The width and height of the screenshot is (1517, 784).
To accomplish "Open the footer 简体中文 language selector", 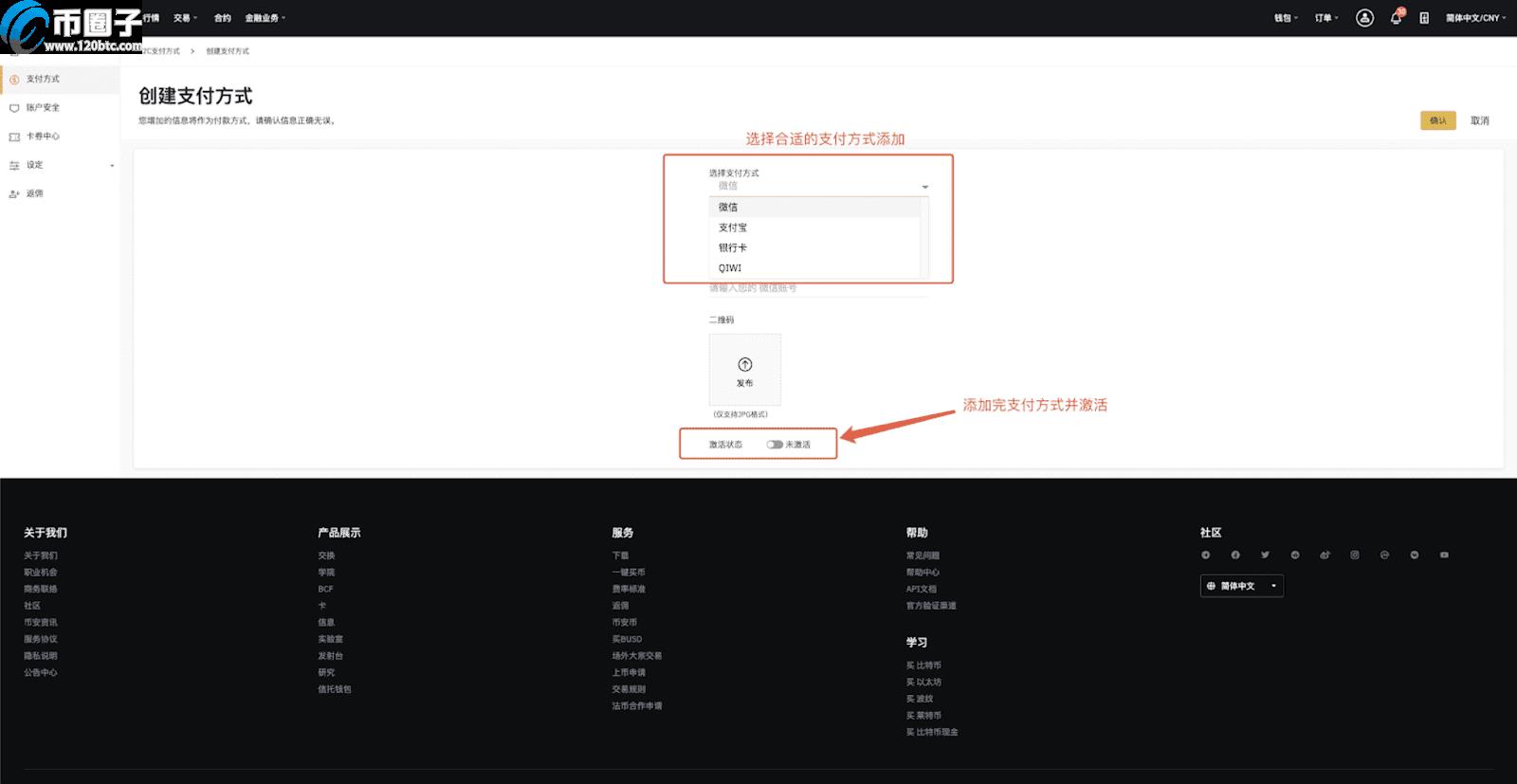I will click(x=1242, y=586).
